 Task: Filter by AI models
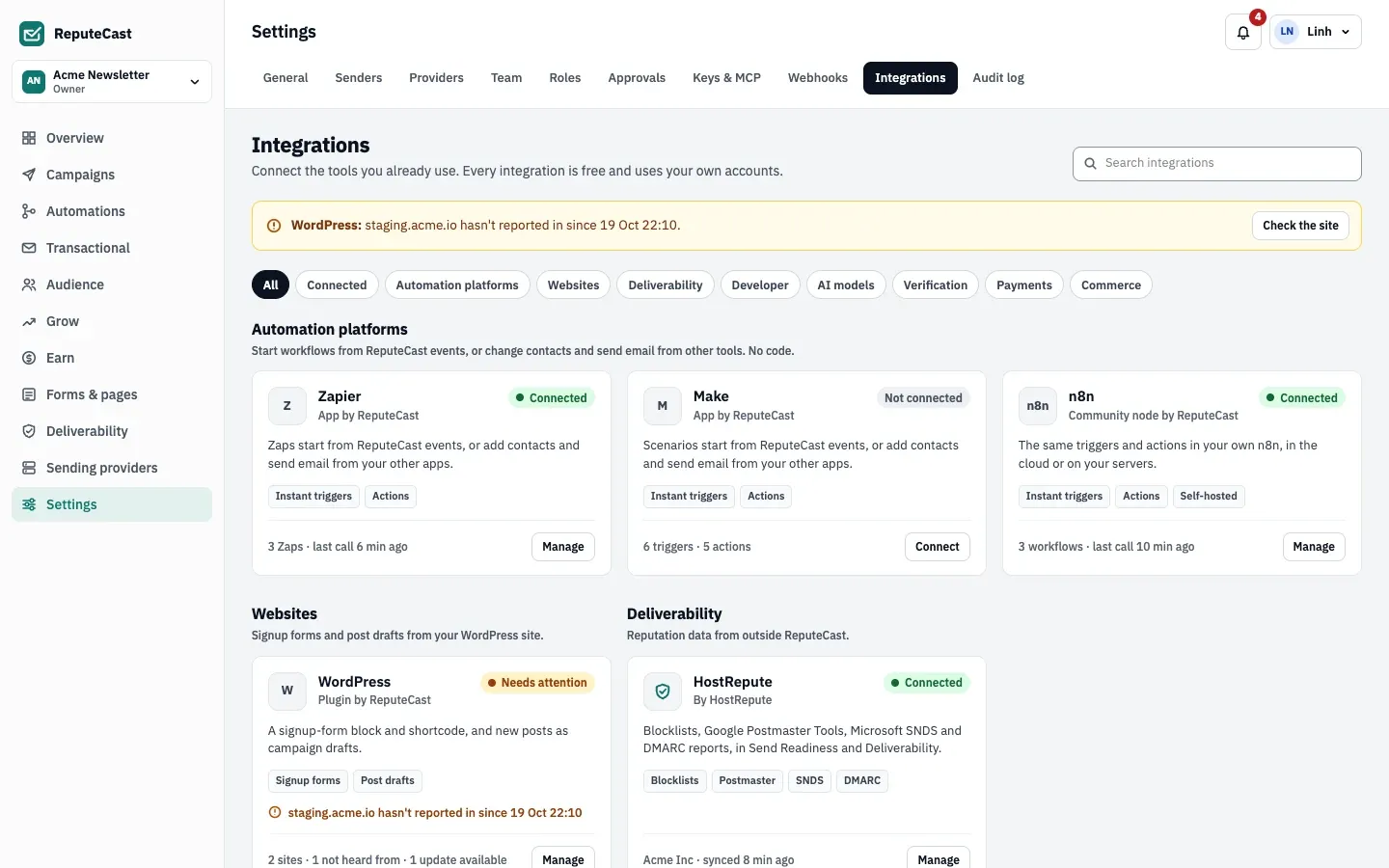pyautogui.click(x=846, y=285)
